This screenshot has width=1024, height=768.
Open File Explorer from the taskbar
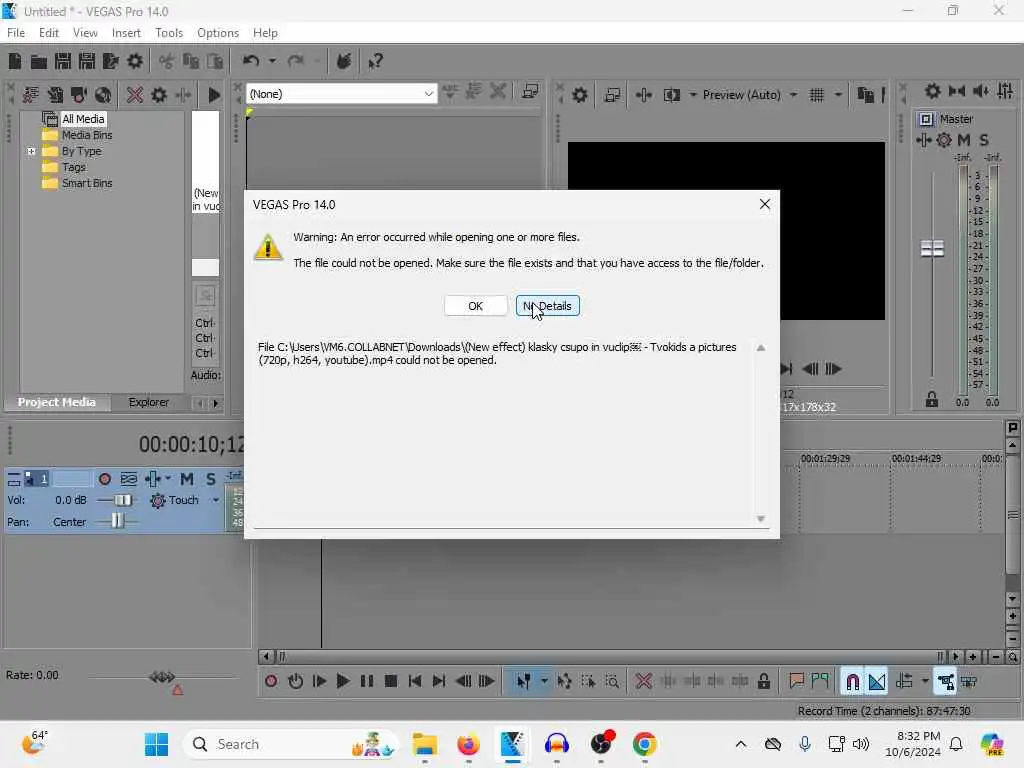click(424, 744)
